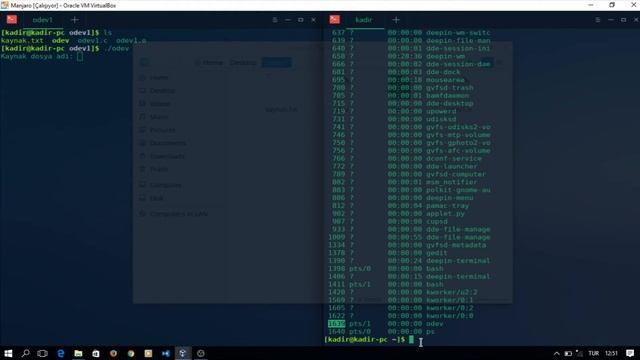Open File Explorer from the taskbar
The width and height of the screenshot is (640, 360).
point(78,353)
